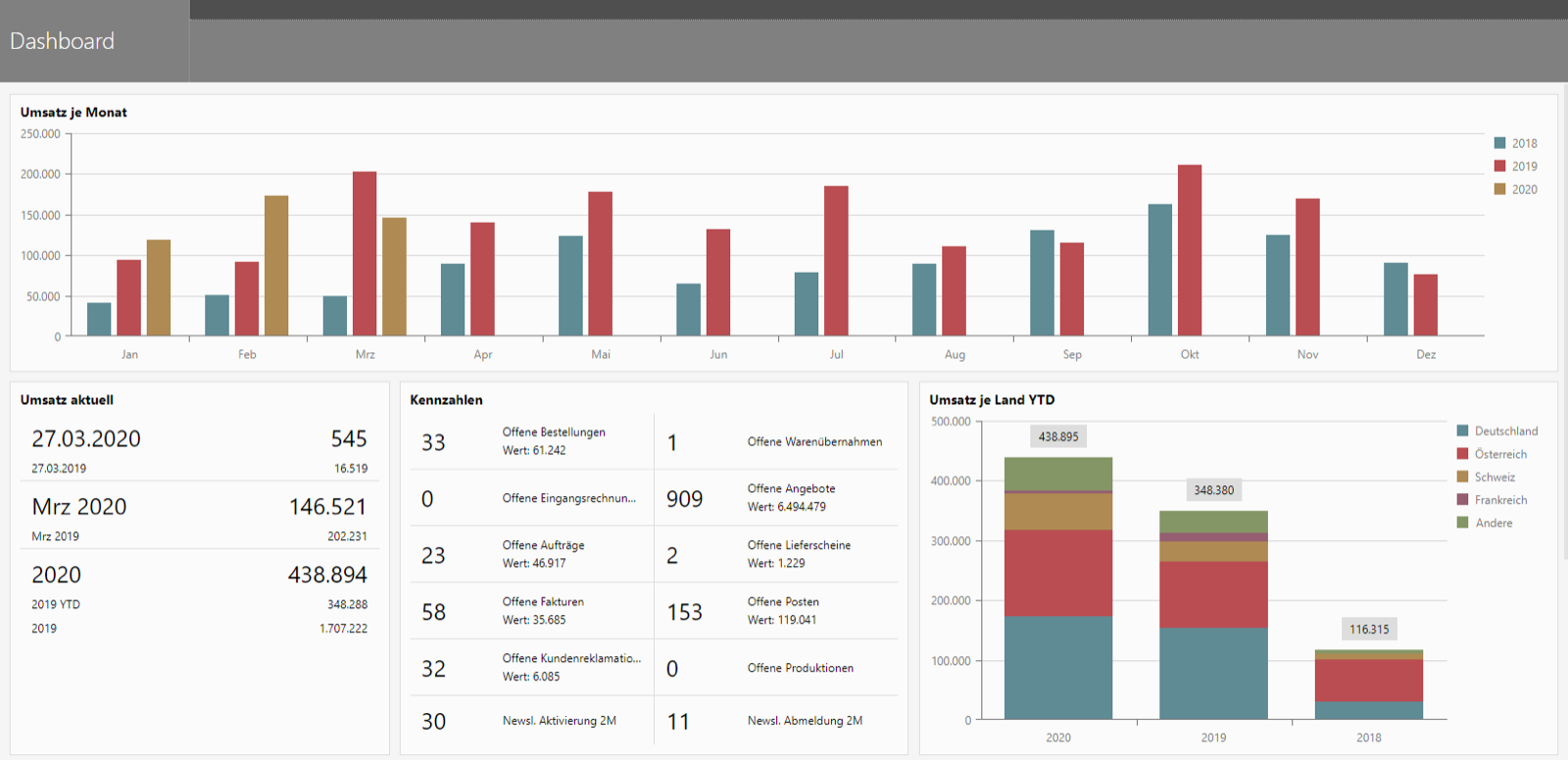Select the Deutschland segment of the 2020 stacked column
The width and height of the screenshot is (1568, 760).
[1058, 668]
